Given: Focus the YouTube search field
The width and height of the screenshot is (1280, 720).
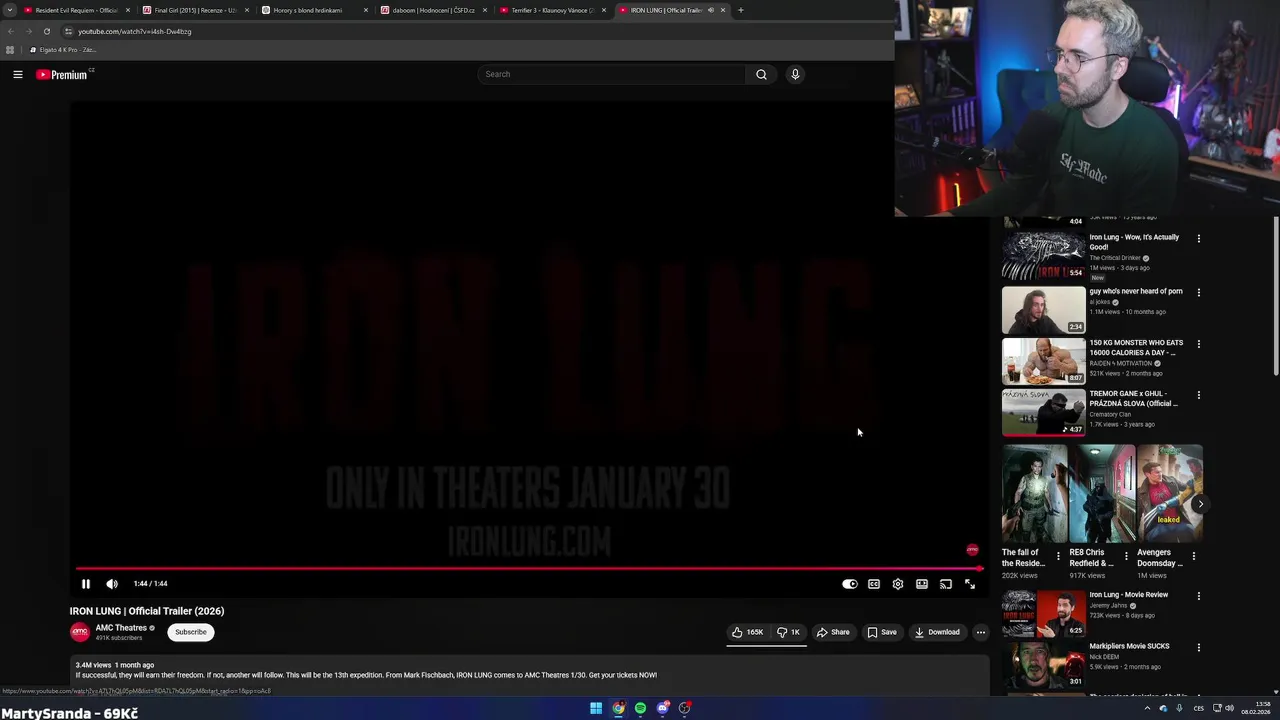Looking at the screenshot, I should coord(611,74).
